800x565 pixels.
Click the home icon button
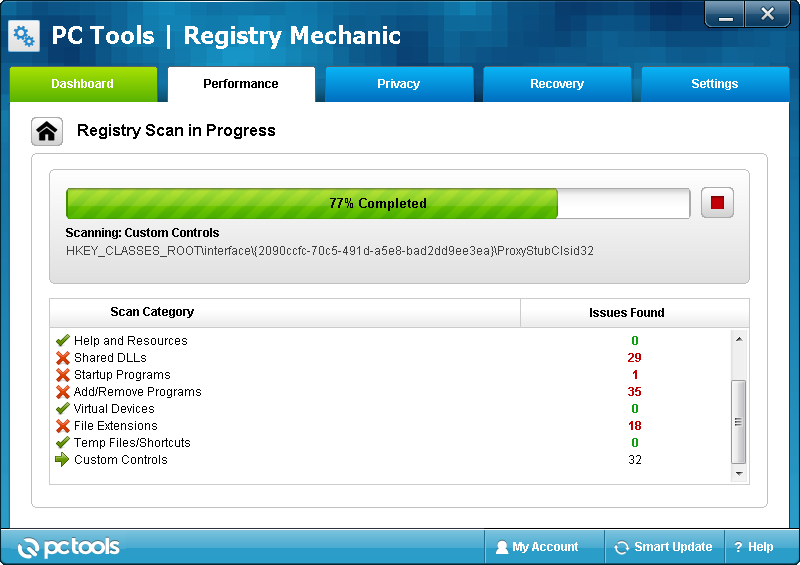47,131
